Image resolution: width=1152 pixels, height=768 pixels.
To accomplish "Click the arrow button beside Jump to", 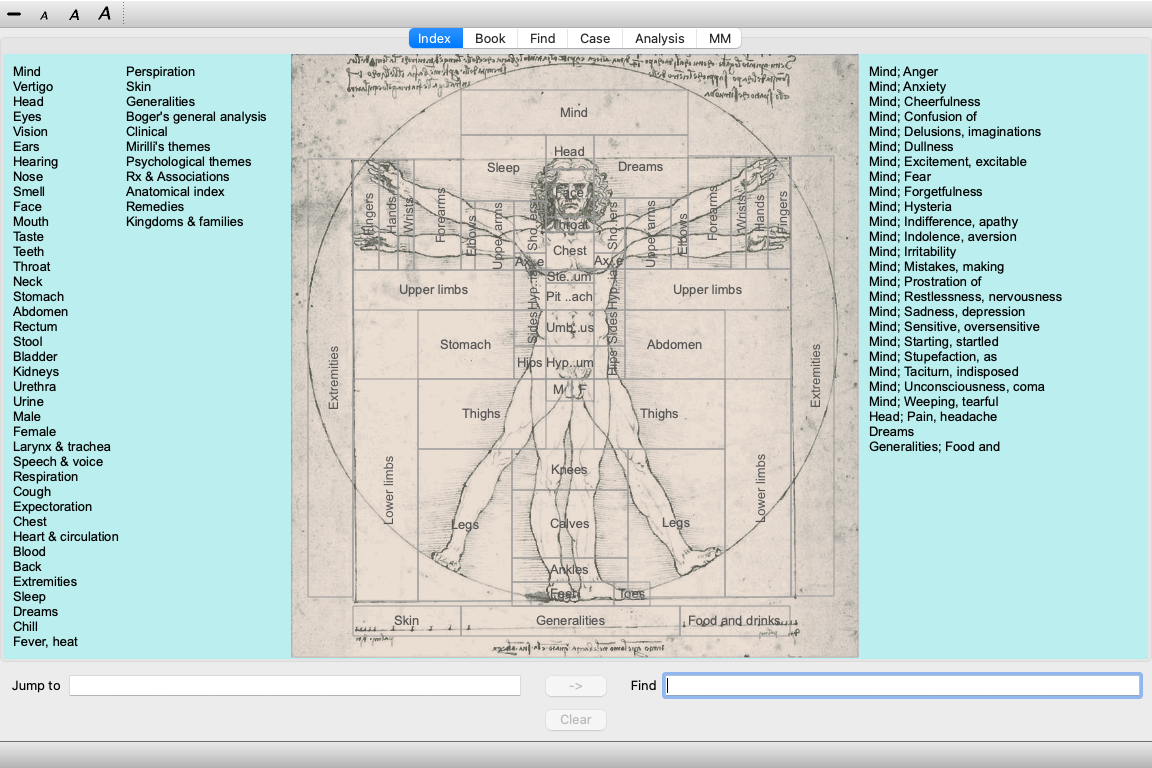I will [575, 686].
